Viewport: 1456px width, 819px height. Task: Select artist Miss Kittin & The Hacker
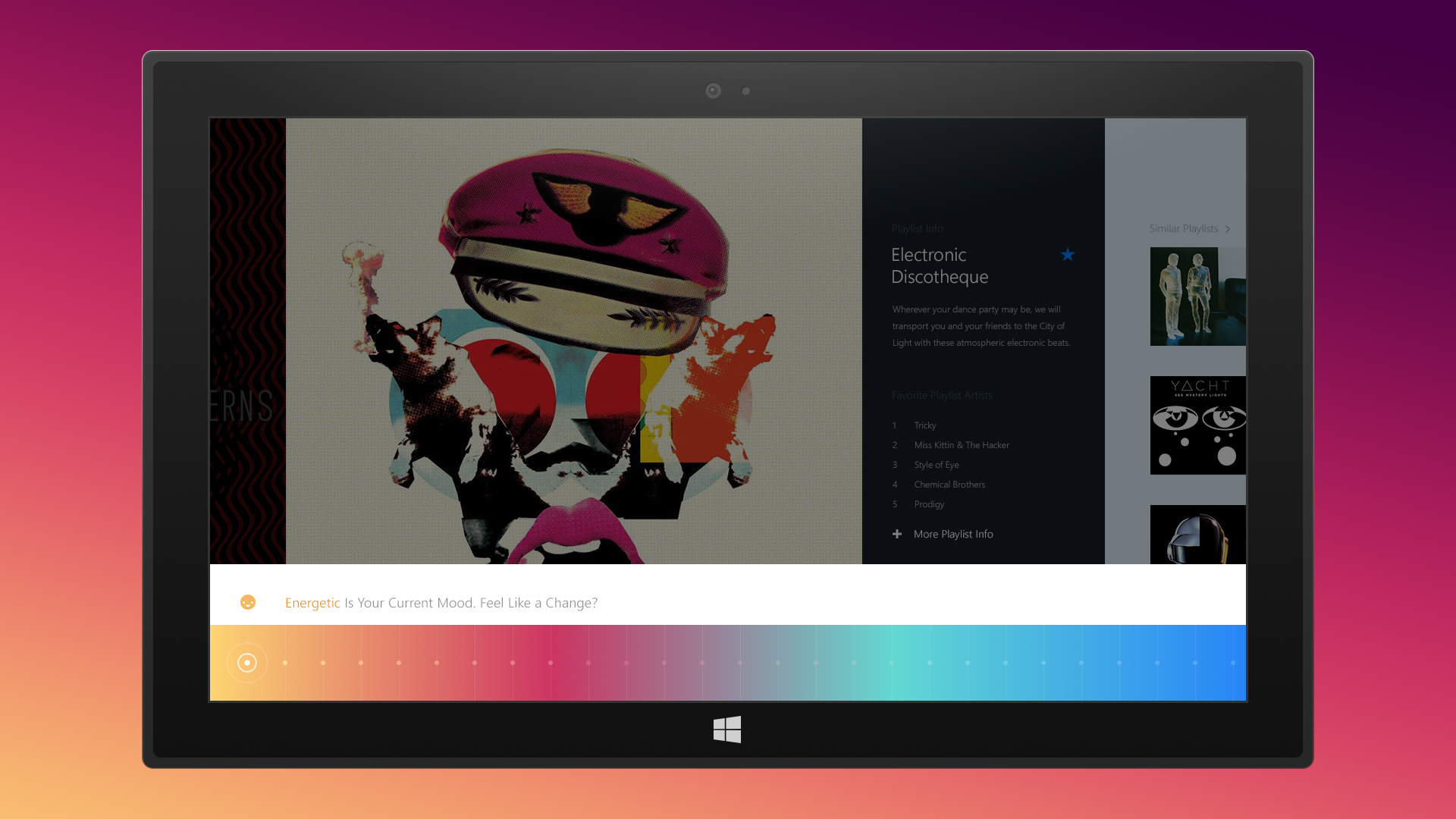click(x=962, y=445)
